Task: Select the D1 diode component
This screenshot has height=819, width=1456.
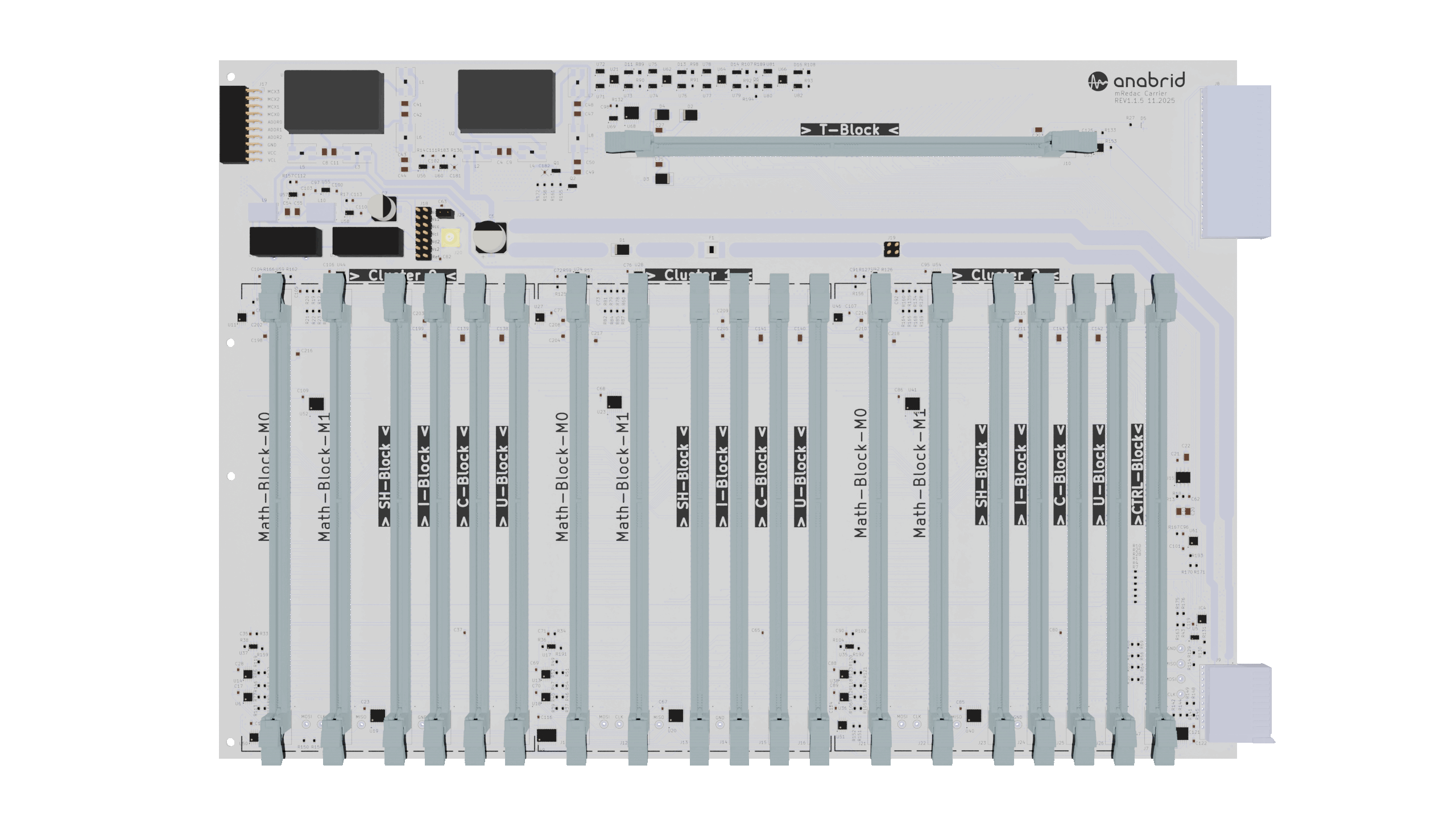Action: click(622, 249)
